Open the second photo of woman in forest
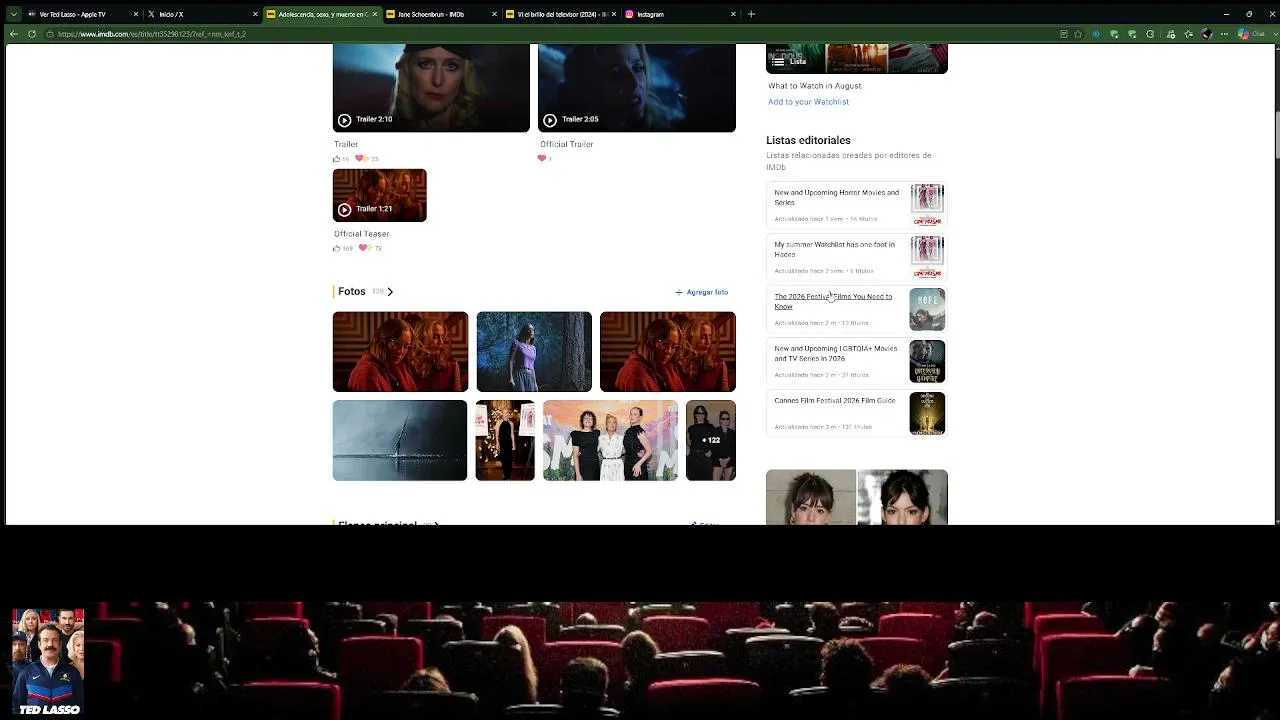1280x720 pixels. [x=534, y=352]
